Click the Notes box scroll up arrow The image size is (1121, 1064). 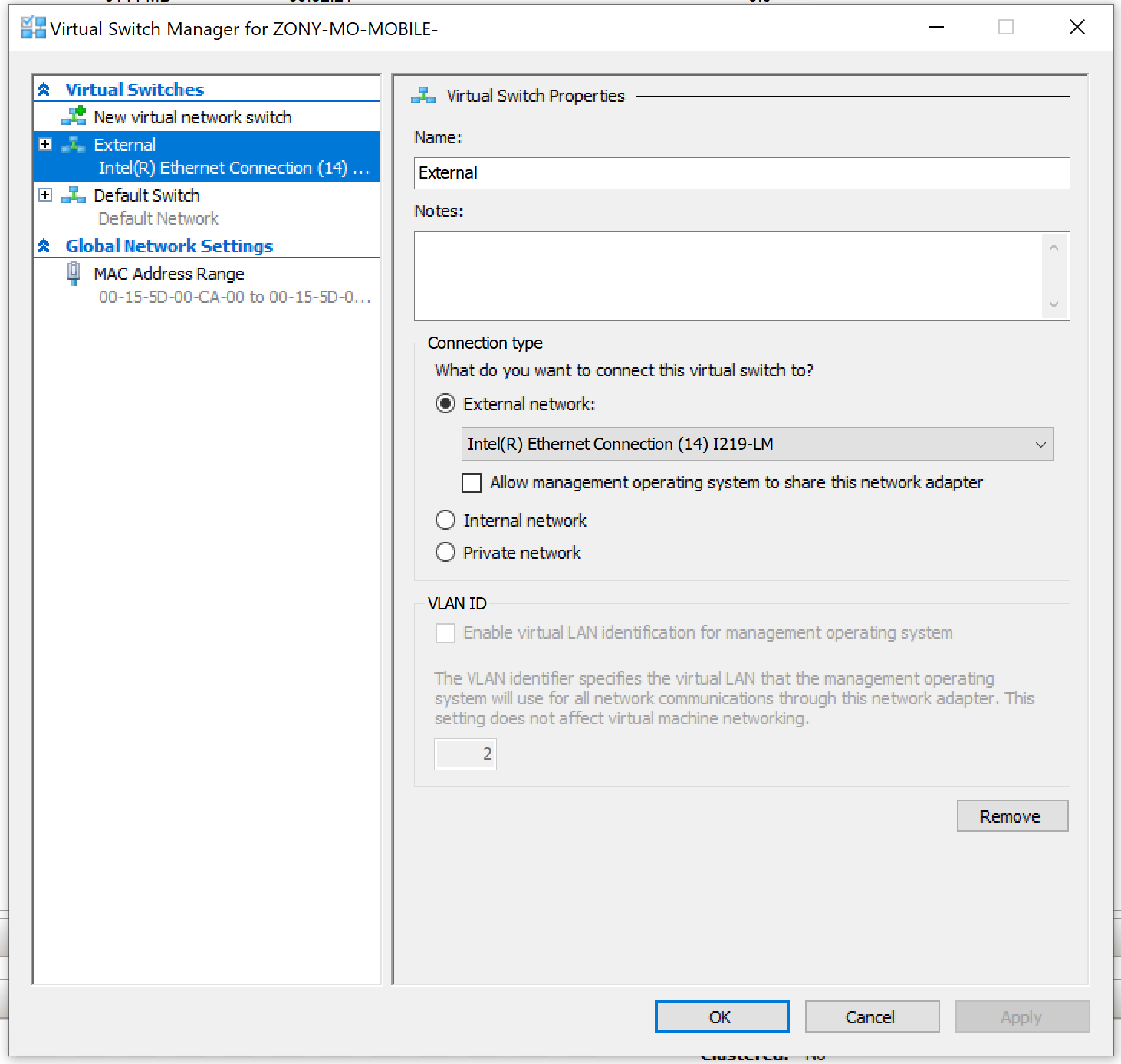tap(1054, 247)
